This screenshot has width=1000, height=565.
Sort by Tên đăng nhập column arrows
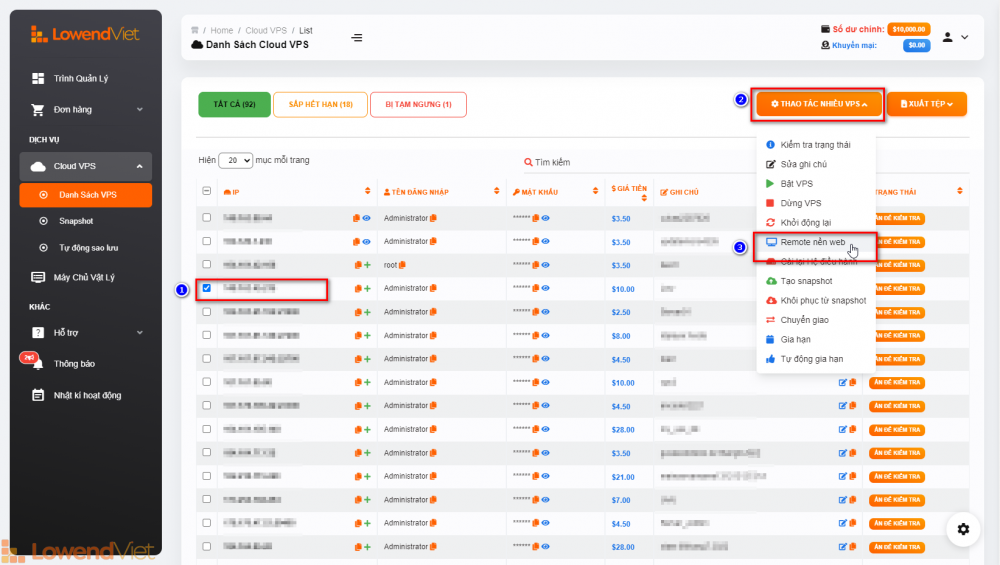(x=496, y=191)
